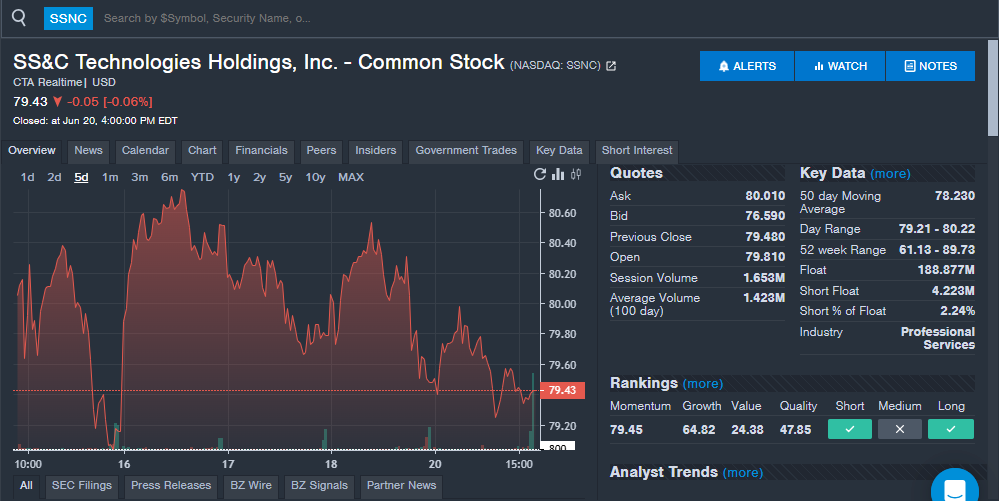Click the Rankings (more) link
The height and width of the screenshot is (501, 999).
(x=703, y=384)
